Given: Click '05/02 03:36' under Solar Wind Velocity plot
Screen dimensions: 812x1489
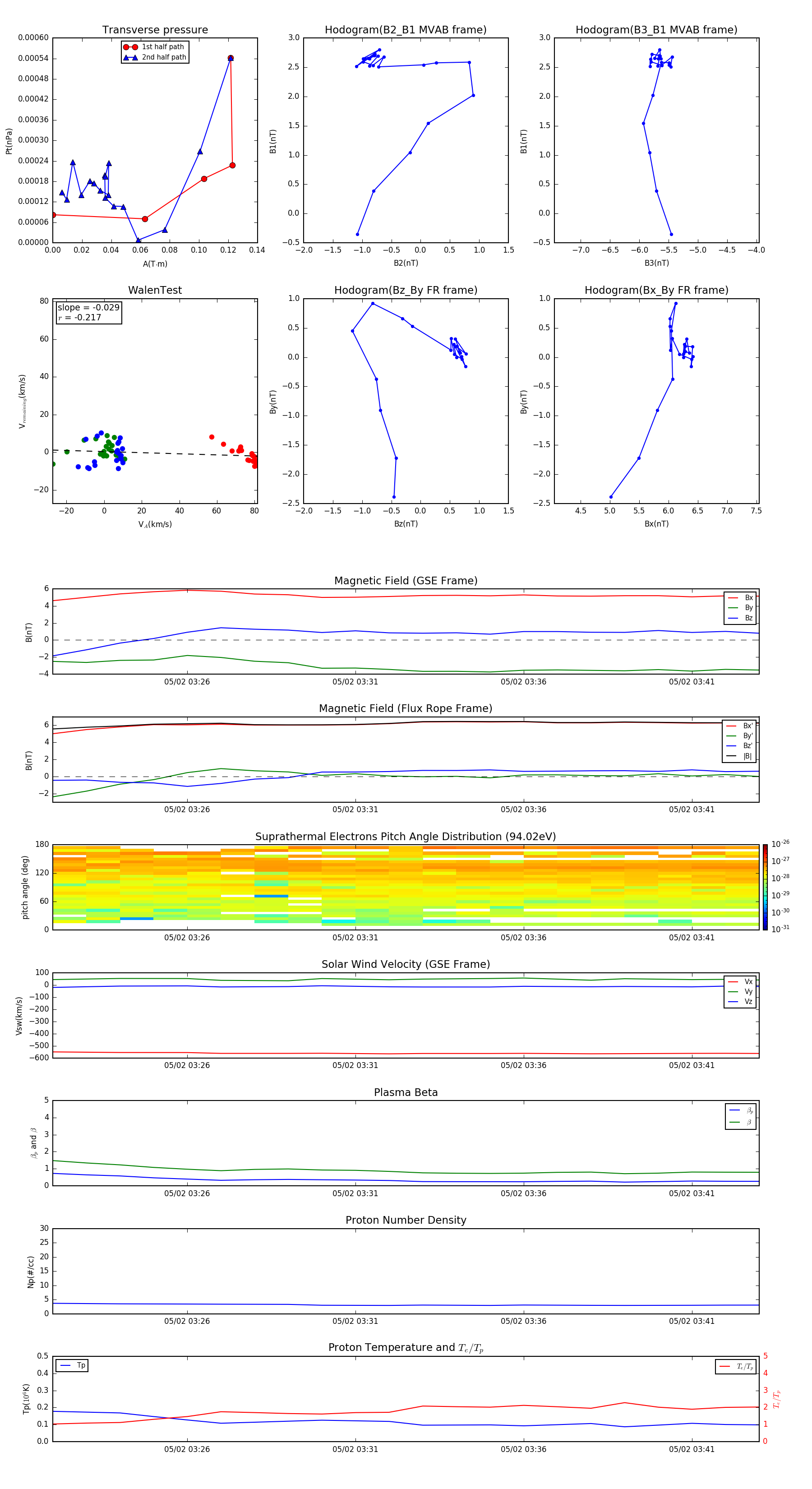Looking at the screenshot, I should pyautogui.click(x=523, y=1065).
